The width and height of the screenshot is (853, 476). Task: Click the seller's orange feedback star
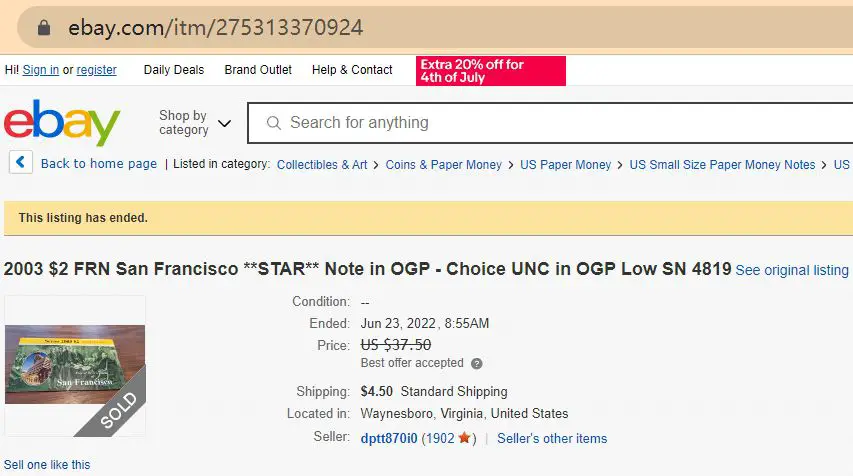pyautogui.click(x=464, y=437)
